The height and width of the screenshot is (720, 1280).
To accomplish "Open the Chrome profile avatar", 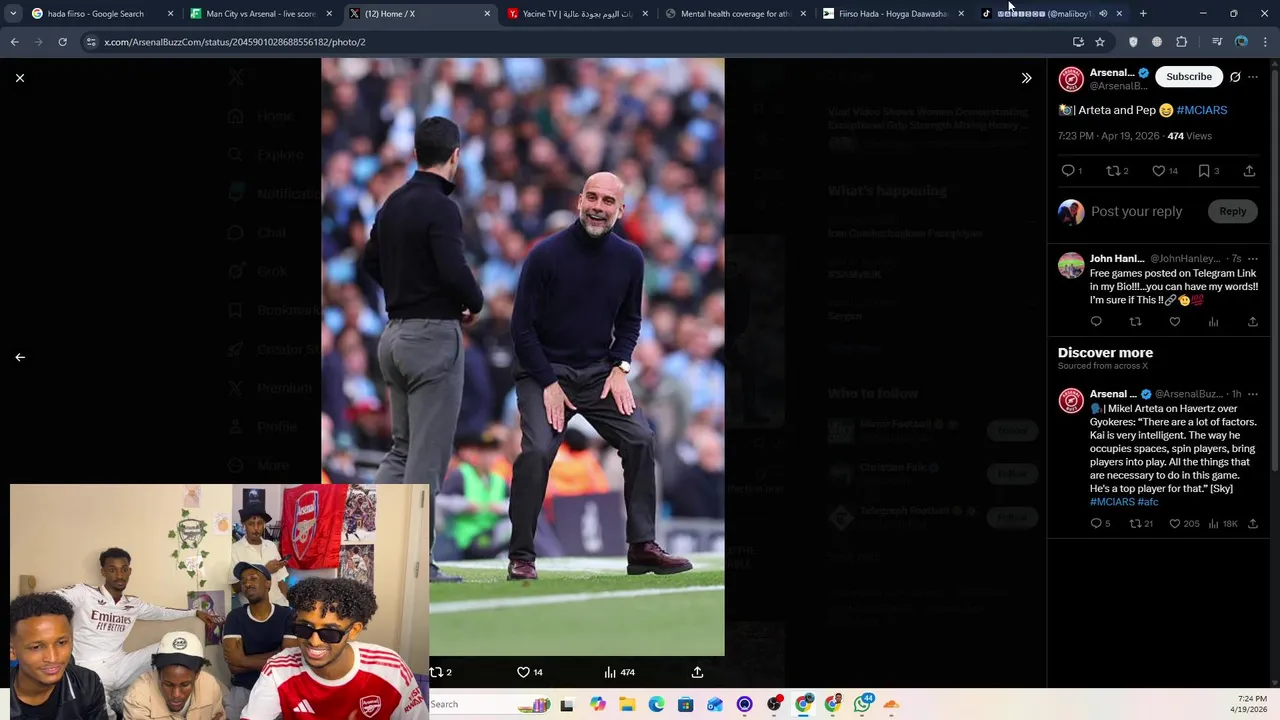I will [x=1241, y=42].
